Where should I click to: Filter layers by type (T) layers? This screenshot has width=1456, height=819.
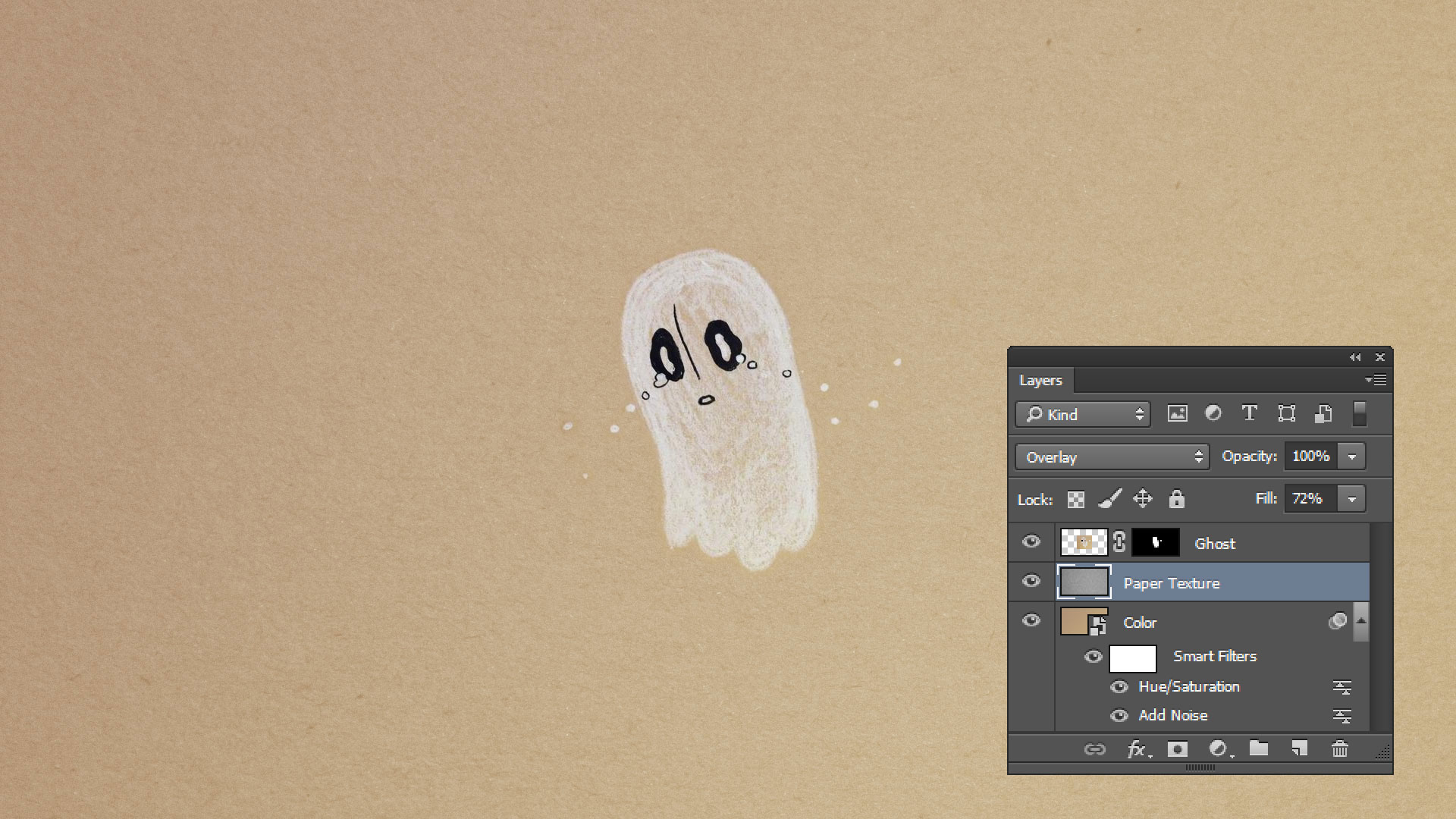coord(1250,413)
